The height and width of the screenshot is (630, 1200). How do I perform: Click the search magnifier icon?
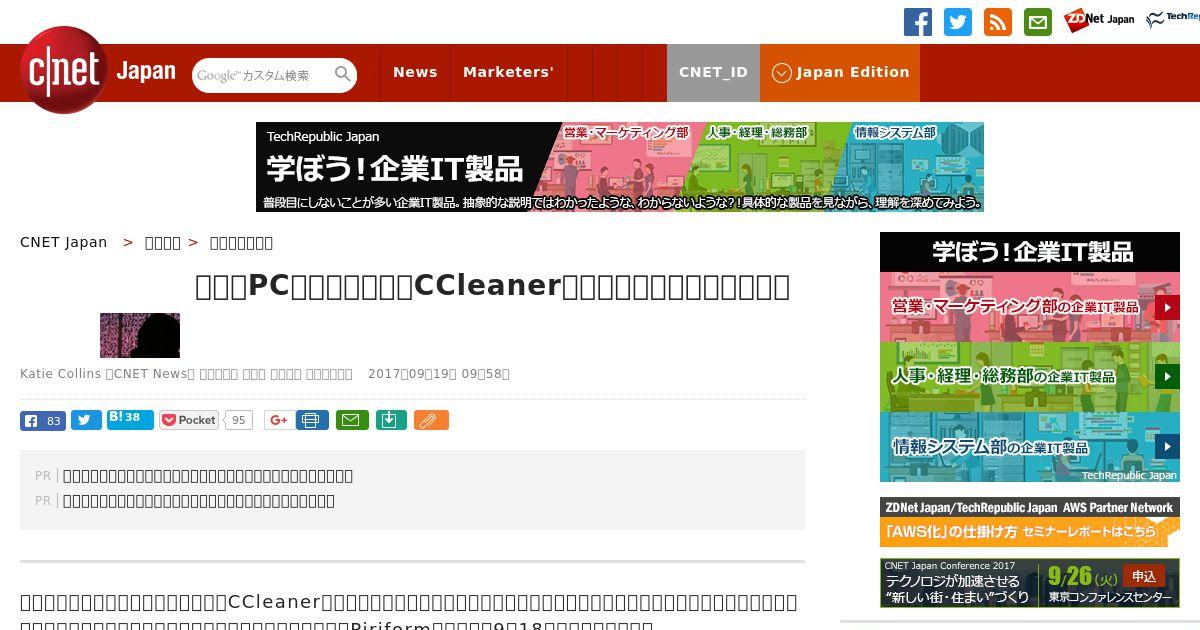click(342, 74)
